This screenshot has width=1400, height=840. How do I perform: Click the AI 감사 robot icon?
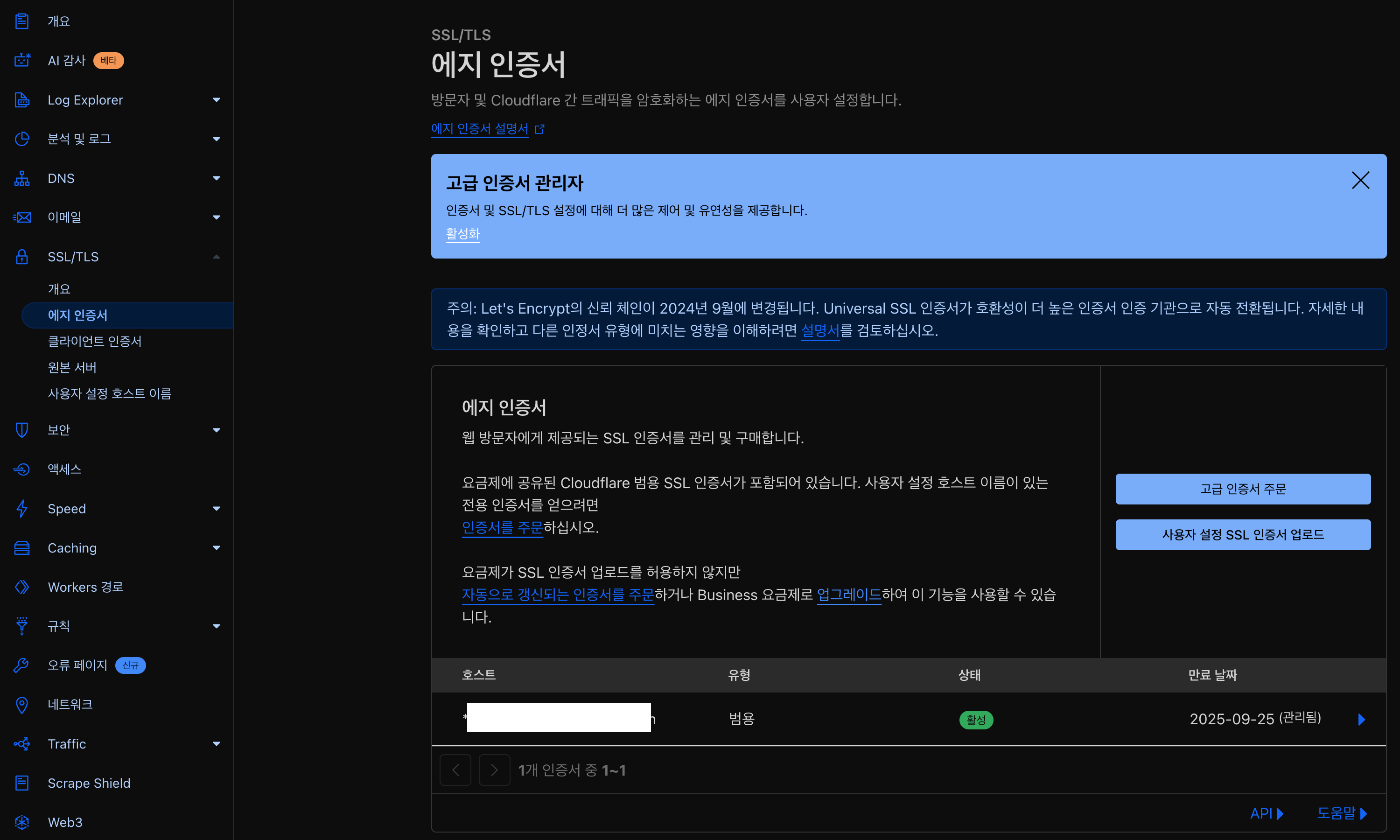pyautogui.click(x=22, y=60)
